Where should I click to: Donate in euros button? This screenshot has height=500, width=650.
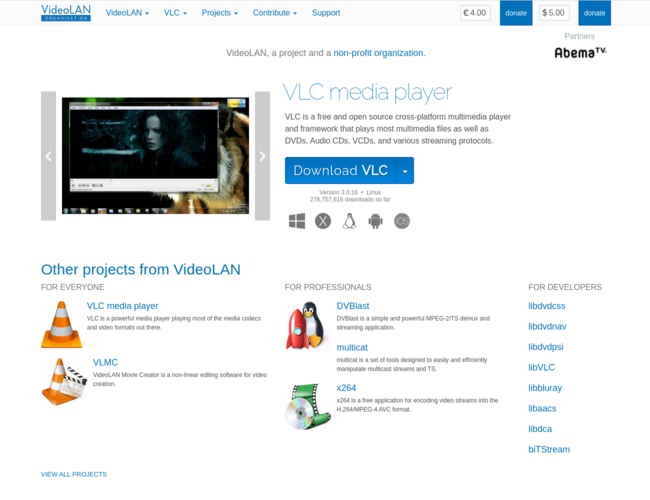click(516, 13)
